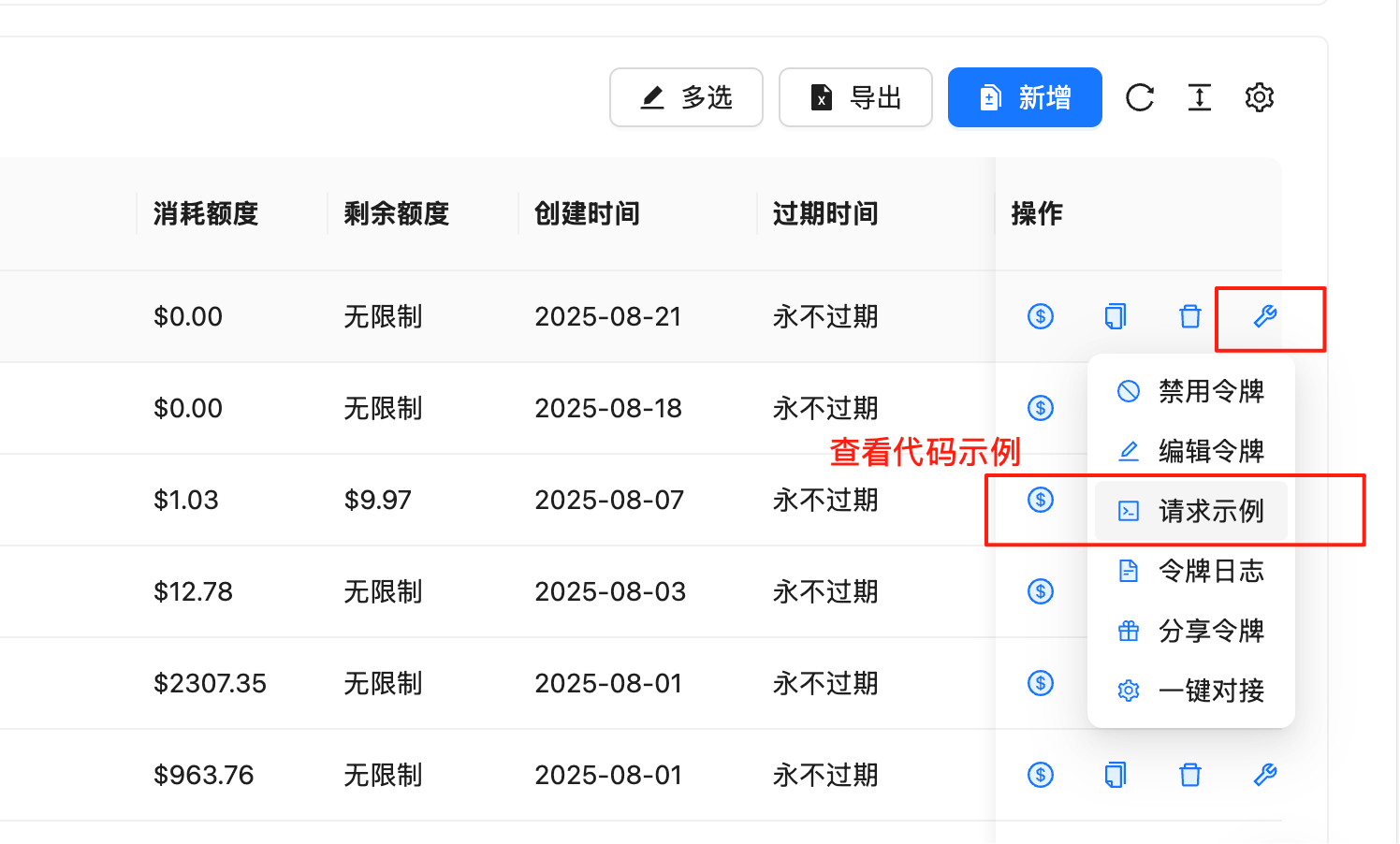Enable multi-select with the 多选 button

point(686,96)
